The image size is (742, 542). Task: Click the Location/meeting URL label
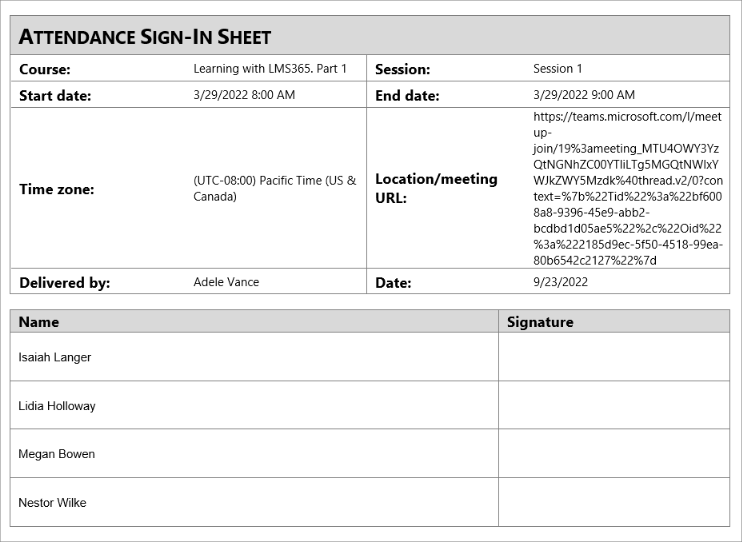436,188
